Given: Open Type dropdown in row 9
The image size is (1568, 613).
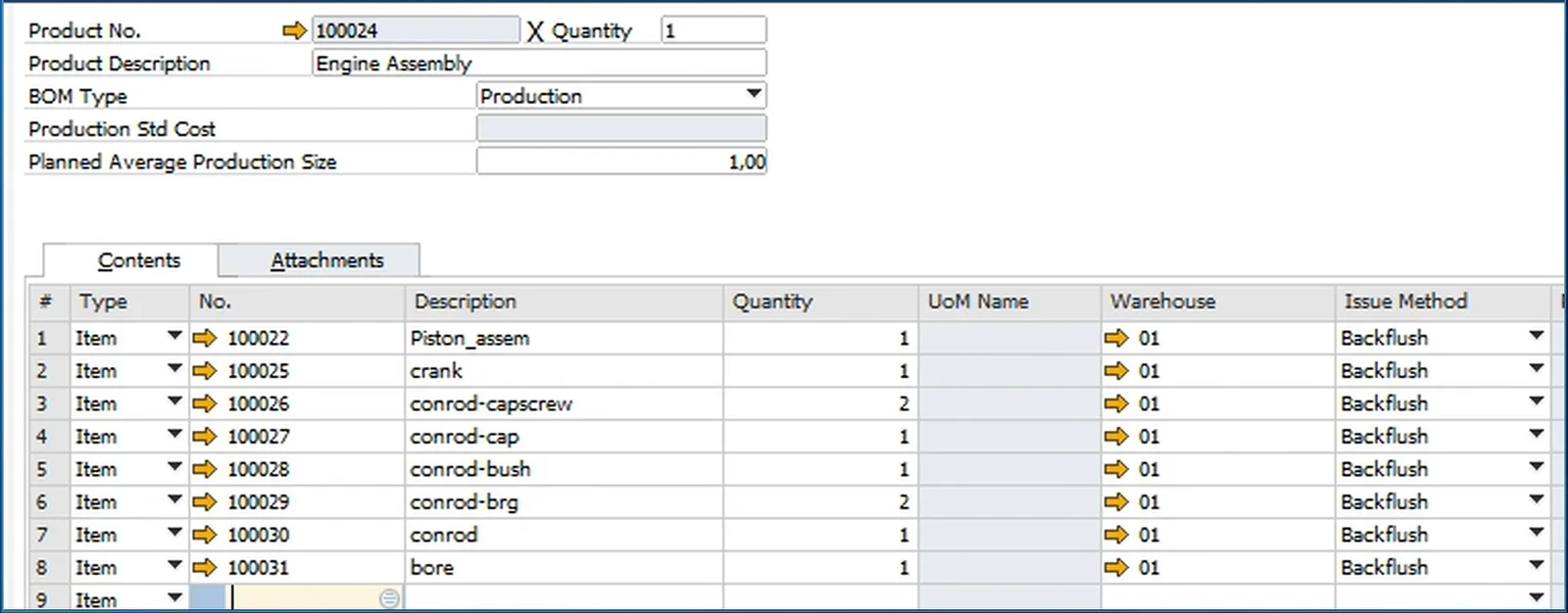Looking at the screenshot, I should coord(174,598).
